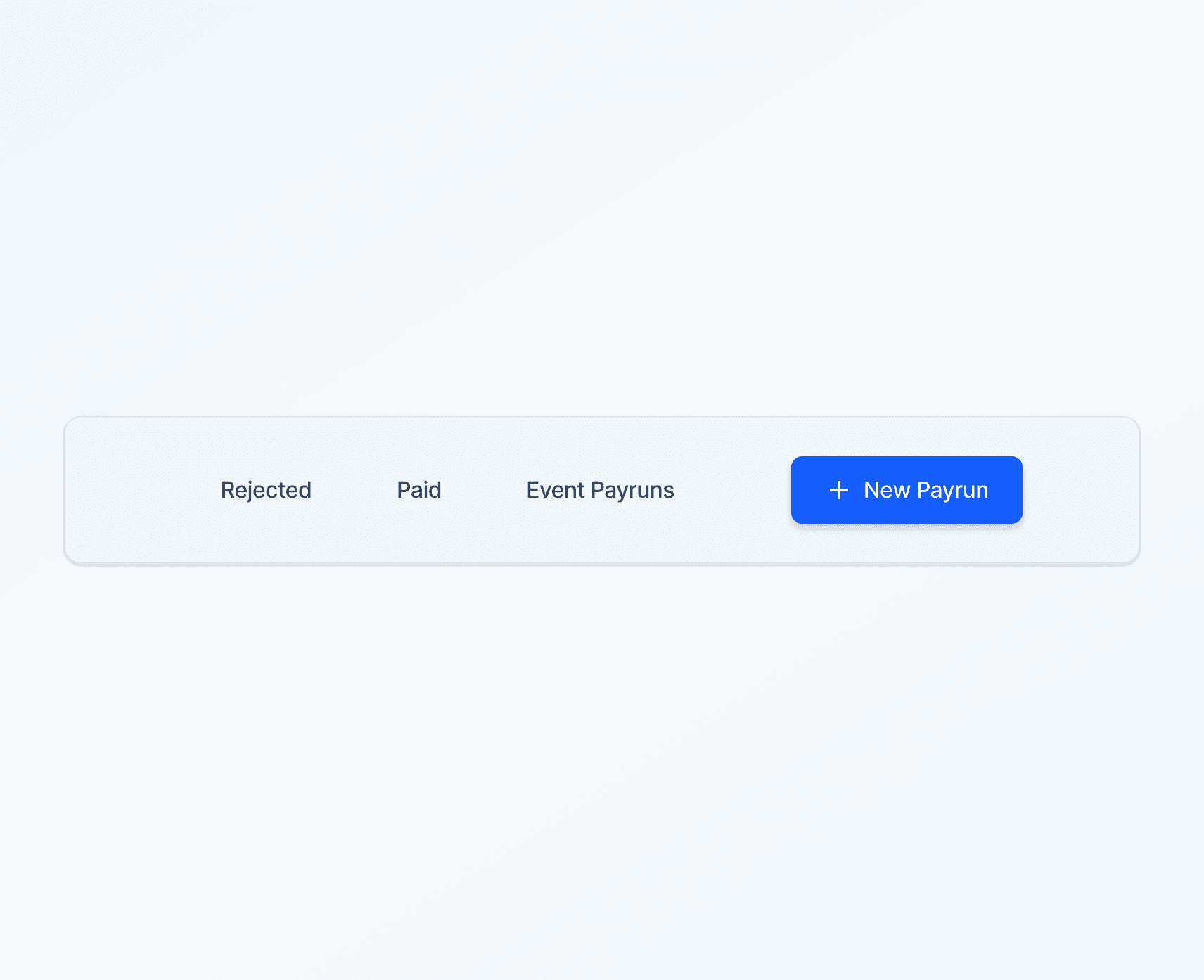The width and height of the screenshot is (1204, 980).
Task: View paid payruns
Action: tap(419, 490)
